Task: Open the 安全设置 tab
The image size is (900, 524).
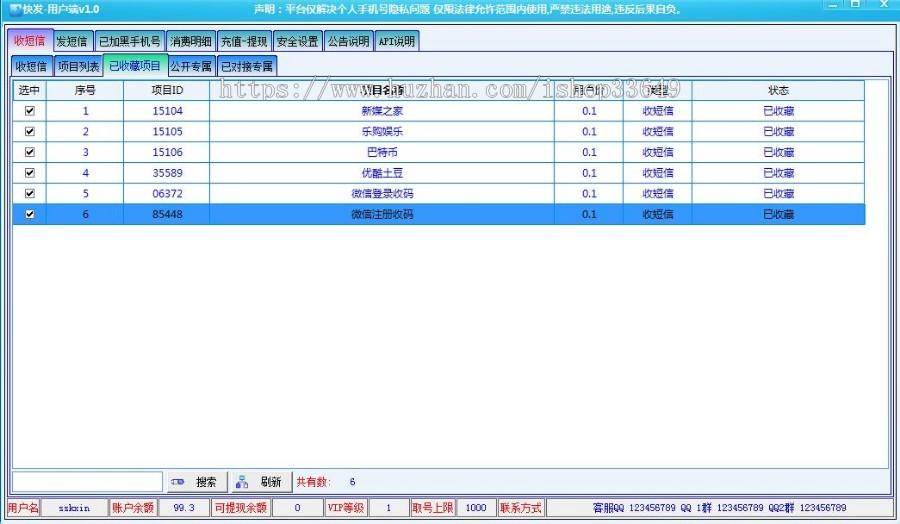Action: click(x=297, y=42)
